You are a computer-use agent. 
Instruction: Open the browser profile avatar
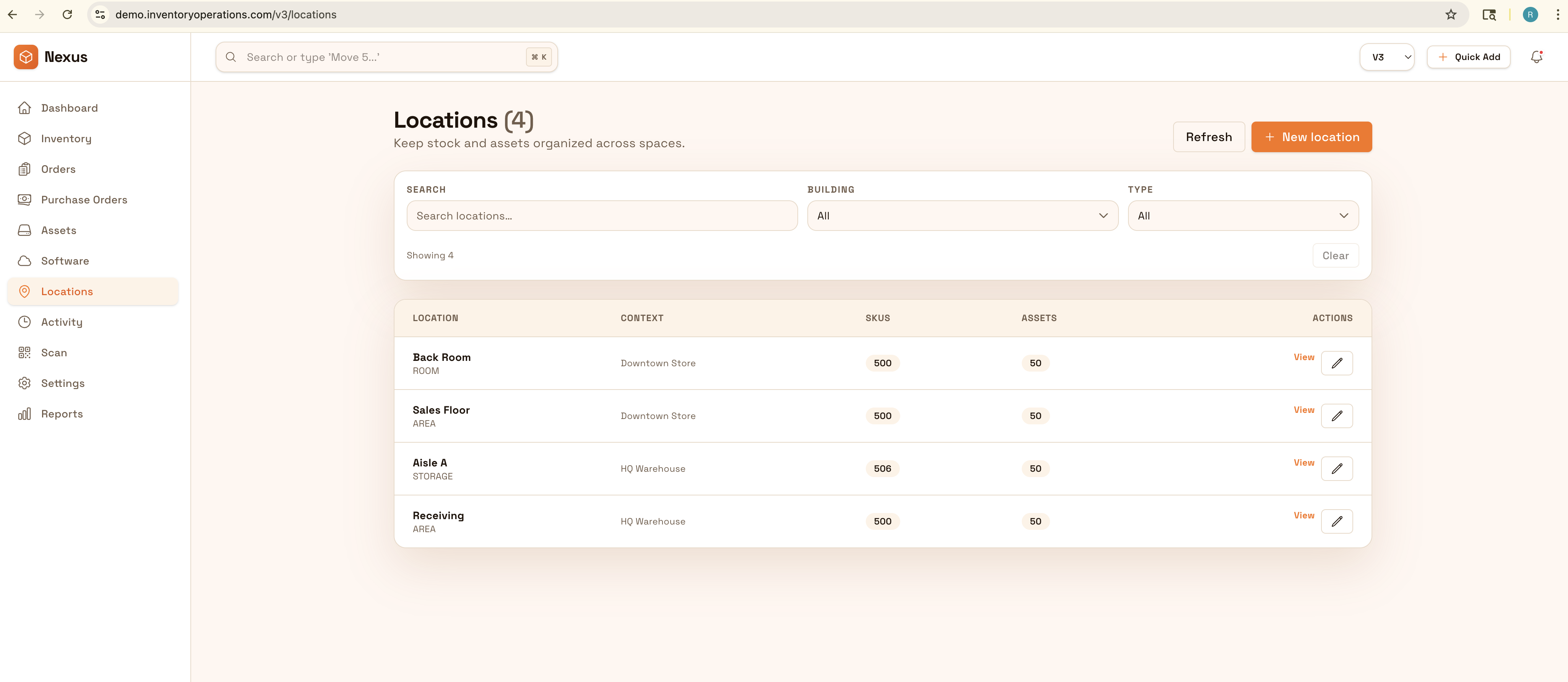click(1530, 15)
